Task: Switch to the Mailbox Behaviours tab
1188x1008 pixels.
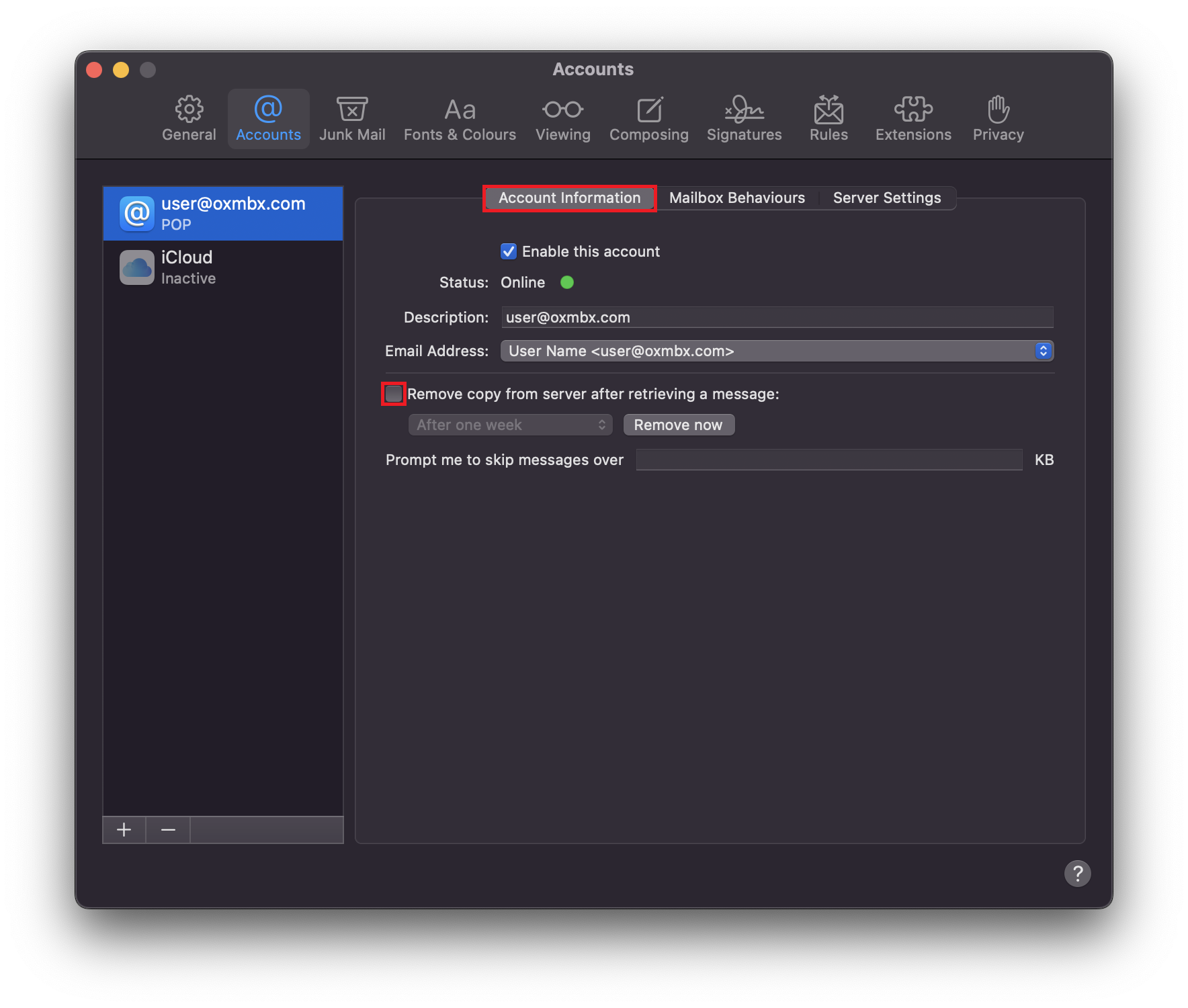Action: click(736, 198)
